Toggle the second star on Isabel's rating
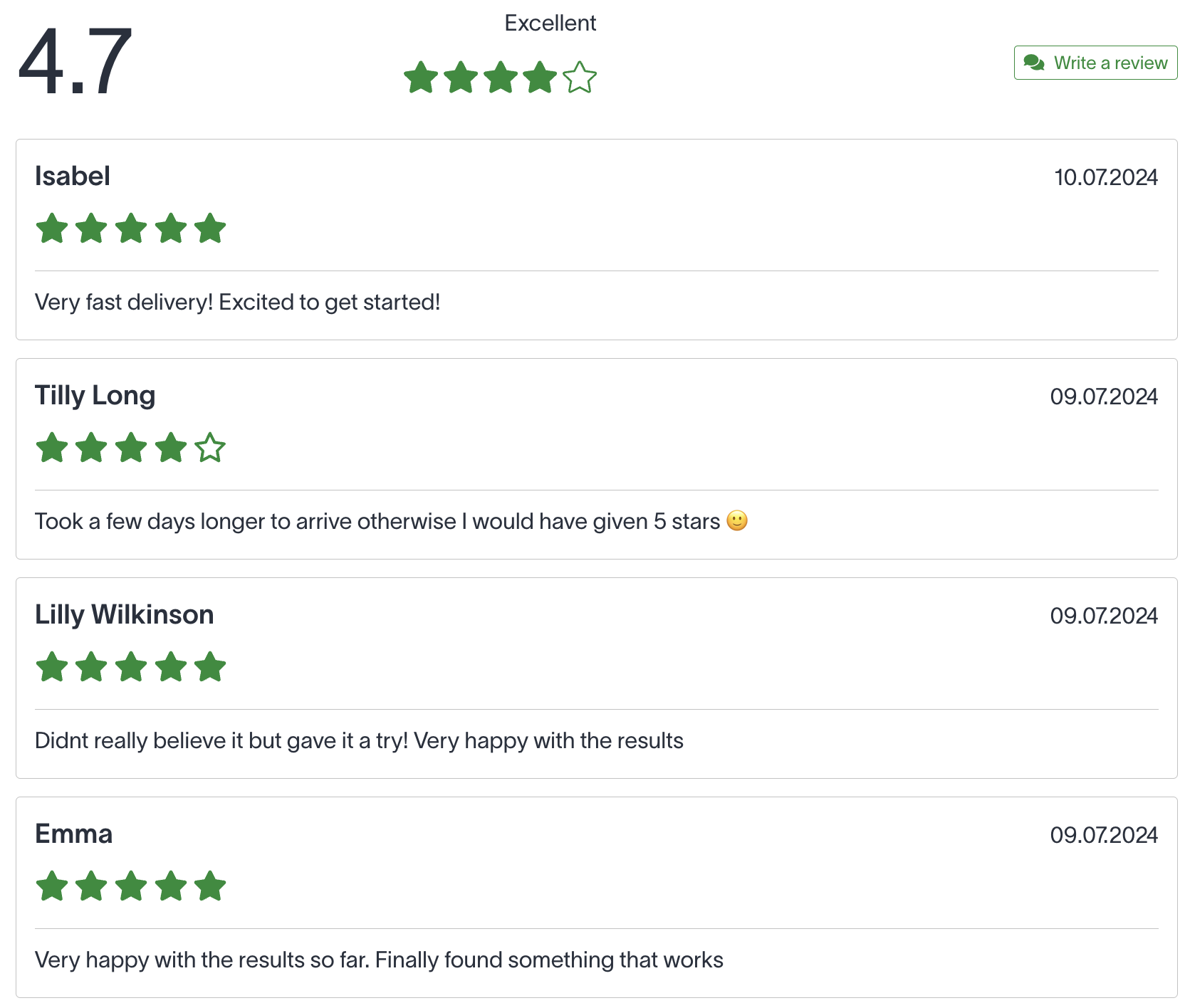The image size is (1185, 1008). (91, 228)
